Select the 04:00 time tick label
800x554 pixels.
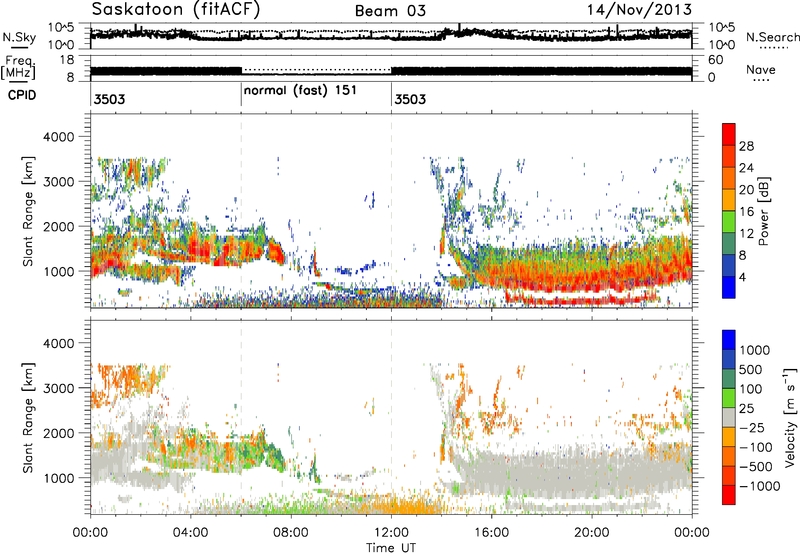click(190, 533)
